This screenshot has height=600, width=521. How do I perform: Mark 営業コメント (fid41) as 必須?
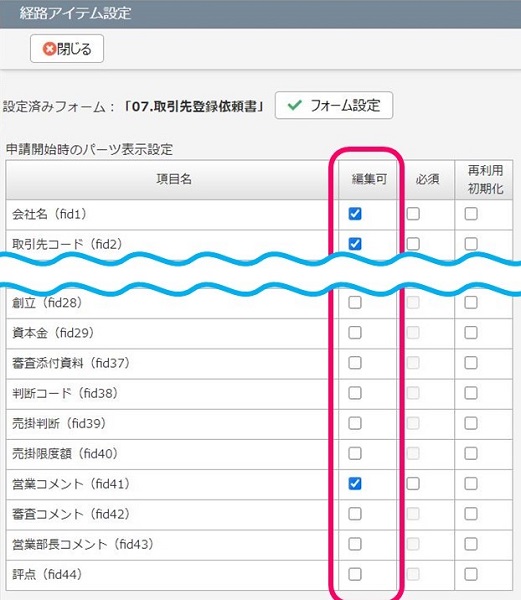click(413, 484)
